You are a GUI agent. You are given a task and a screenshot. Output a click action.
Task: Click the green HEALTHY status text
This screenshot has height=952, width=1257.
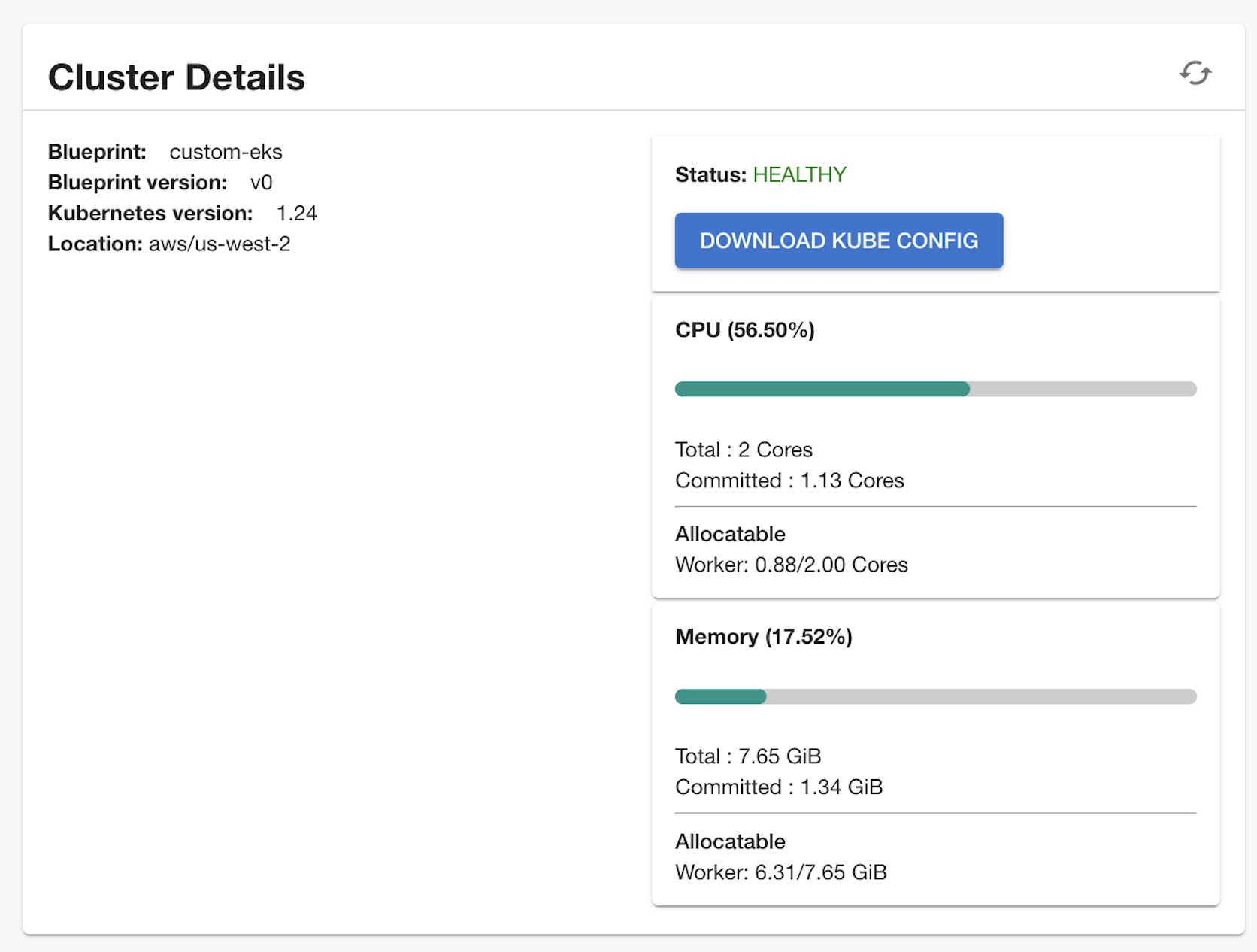tap(799, 175)
